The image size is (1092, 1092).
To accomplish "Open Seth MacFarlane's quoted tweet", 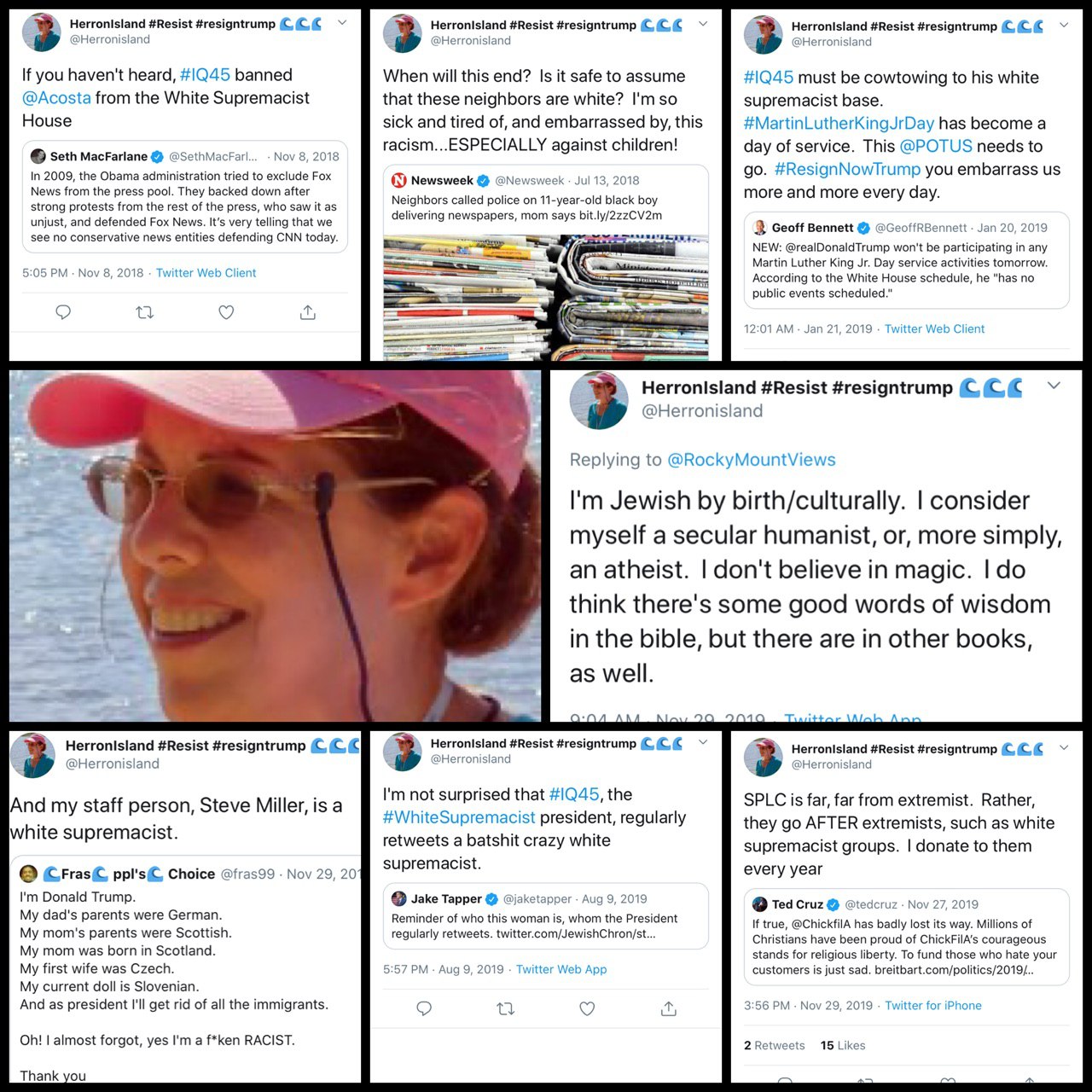I will (x=185, y=197).
